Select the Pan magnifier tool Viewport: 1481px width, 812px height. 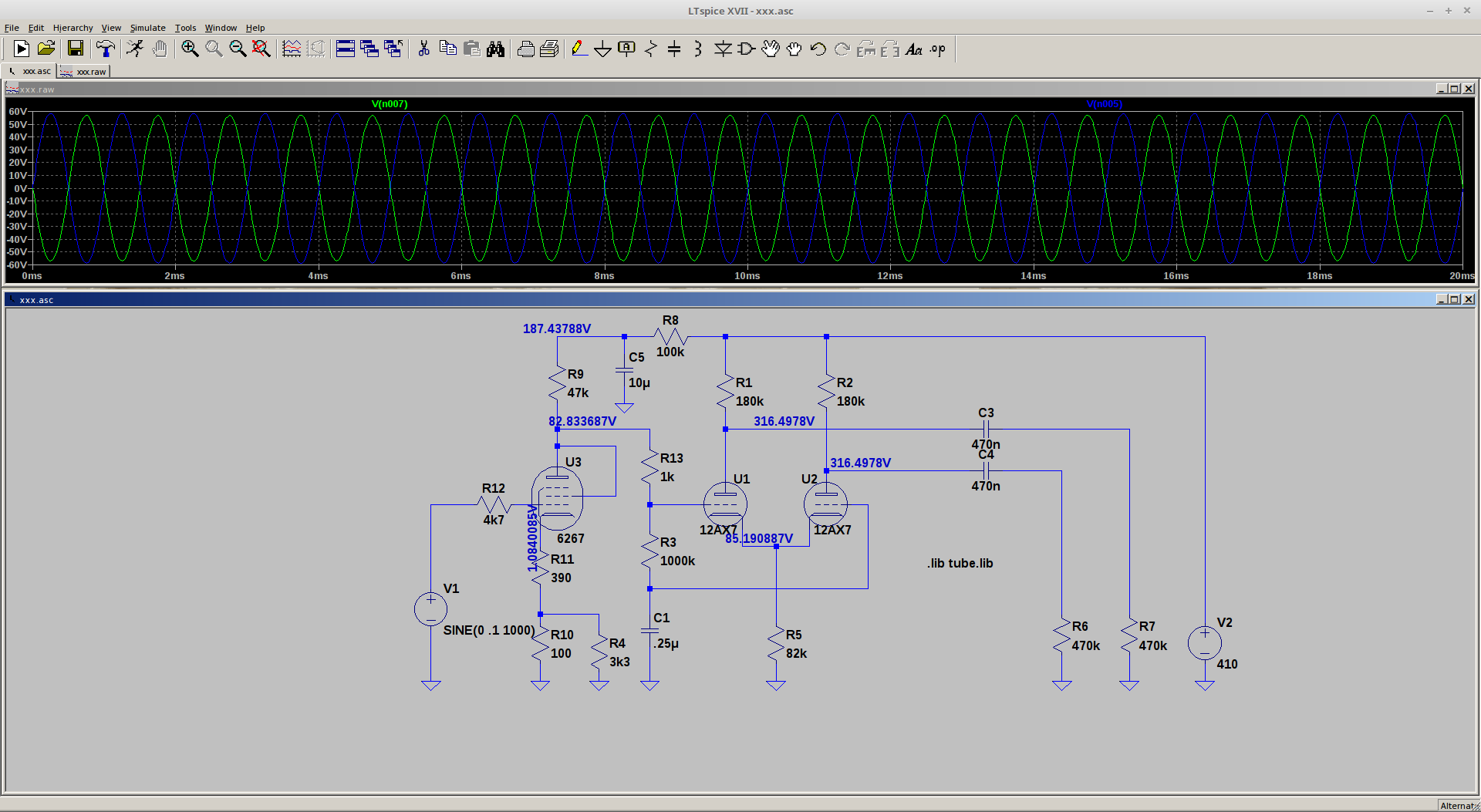tap(214, 49)
